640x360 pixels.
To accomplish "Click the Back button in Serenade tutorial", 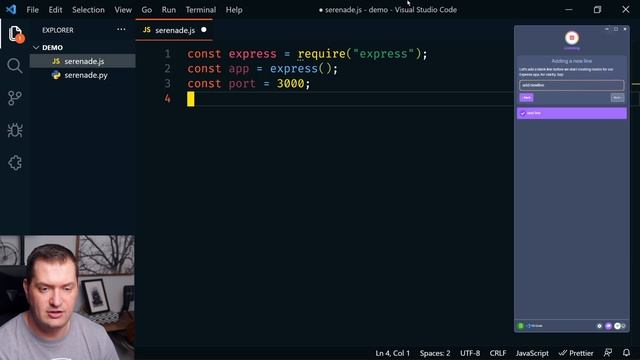I will coord(526,98).
